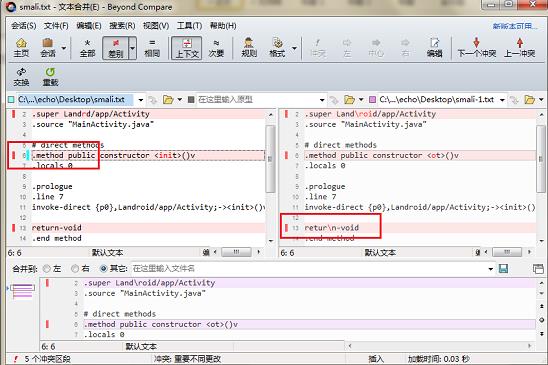This screenshot has height=365, width=548.
Task: Toggle the 上下文 context view
Action: click(x=187, y=48)
